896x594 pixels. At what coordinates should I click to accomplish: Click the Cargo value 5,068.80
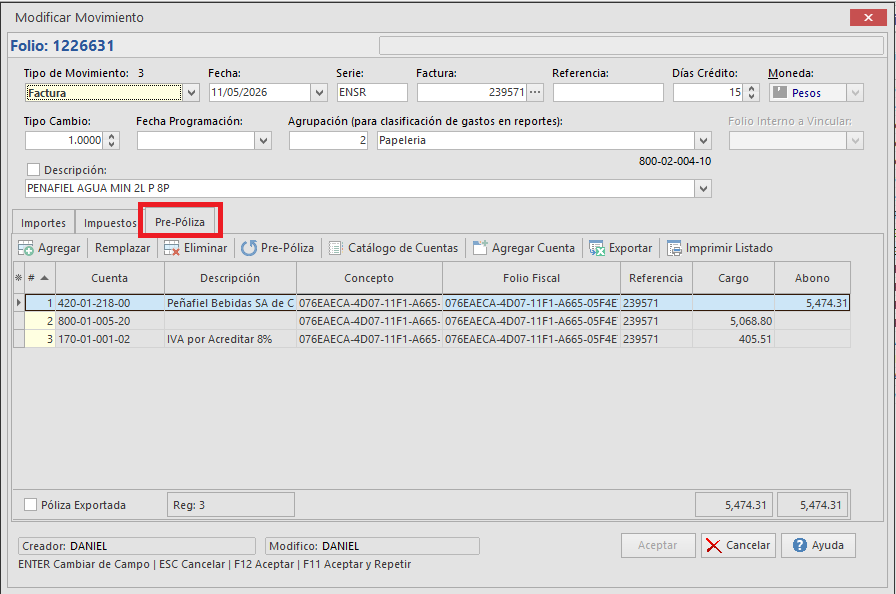pyautogui.click(x=733, y=321)
